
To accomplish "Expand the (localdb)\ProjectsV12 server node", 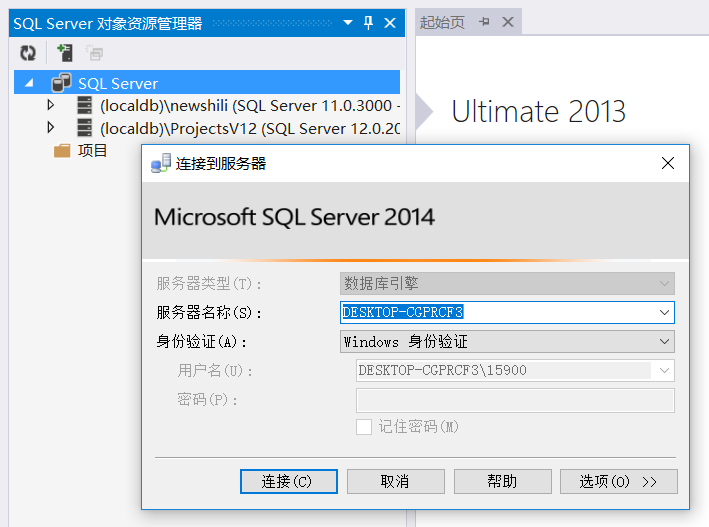I will [51, 127].
